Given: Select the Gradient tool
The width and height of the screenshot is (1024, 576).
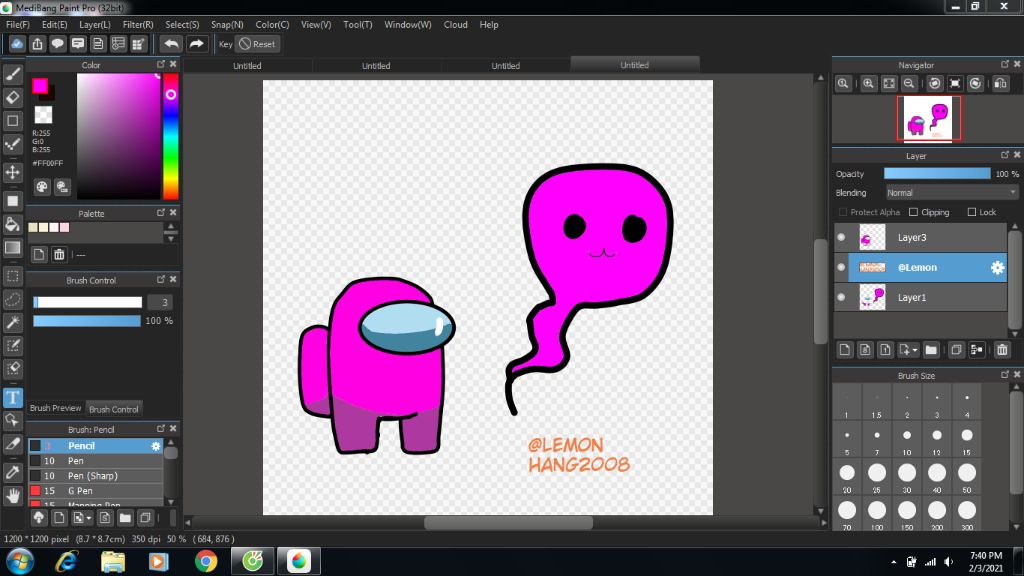Looking at the screenshot, I should [12, 248].
